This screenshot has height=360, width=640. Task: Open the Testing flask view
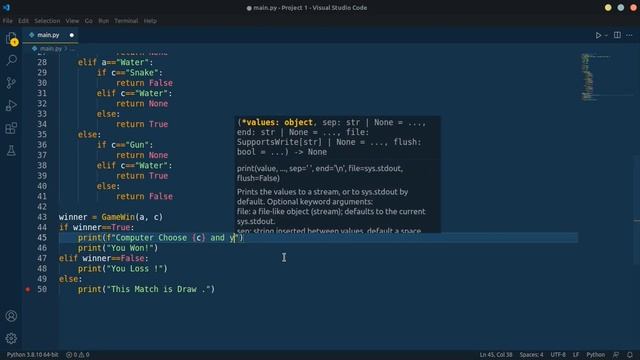pos(11,151)
